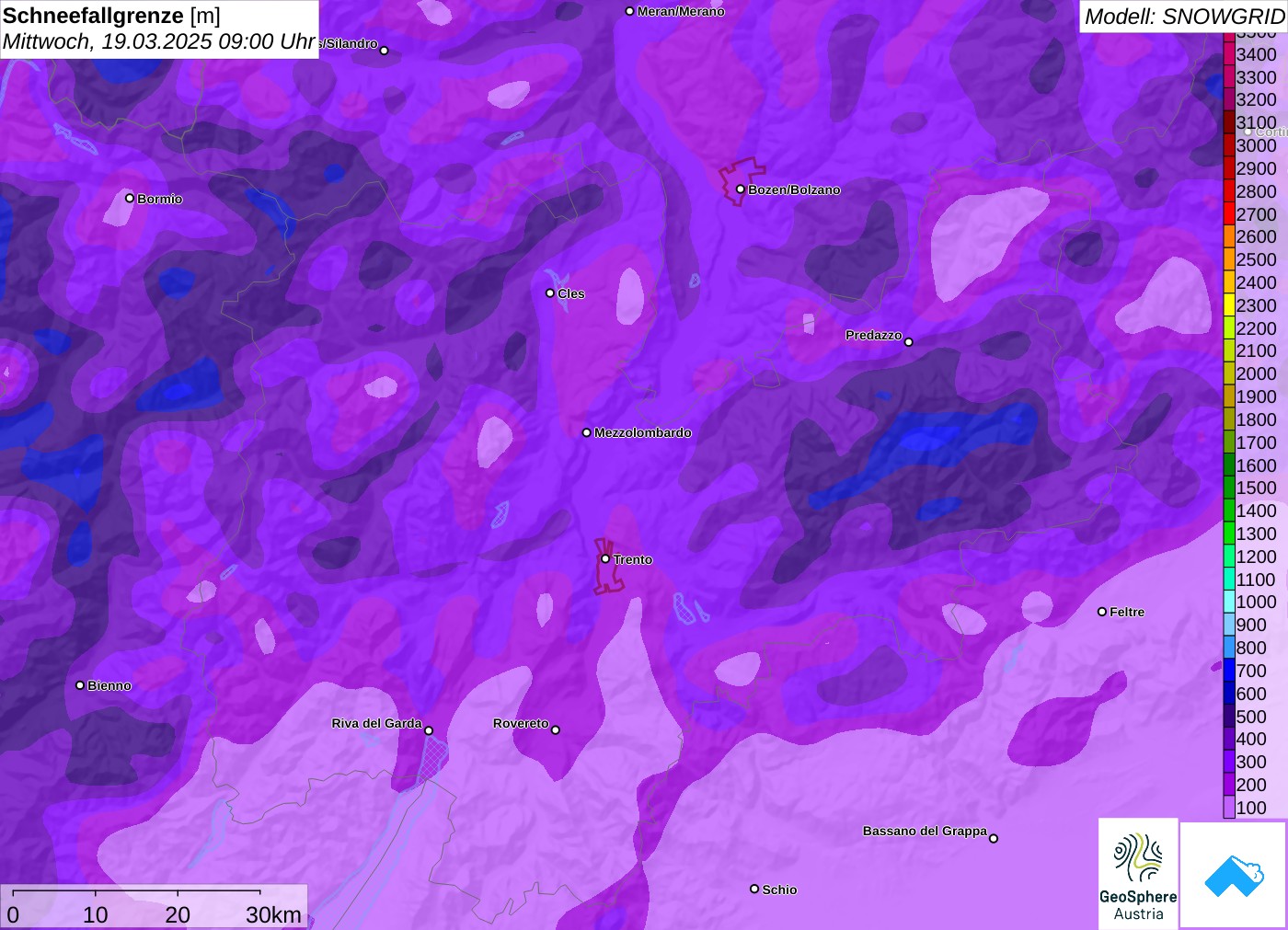
Task: Click the 30km scale bar label
Action: pyautogui.click(x=273, y=914)
